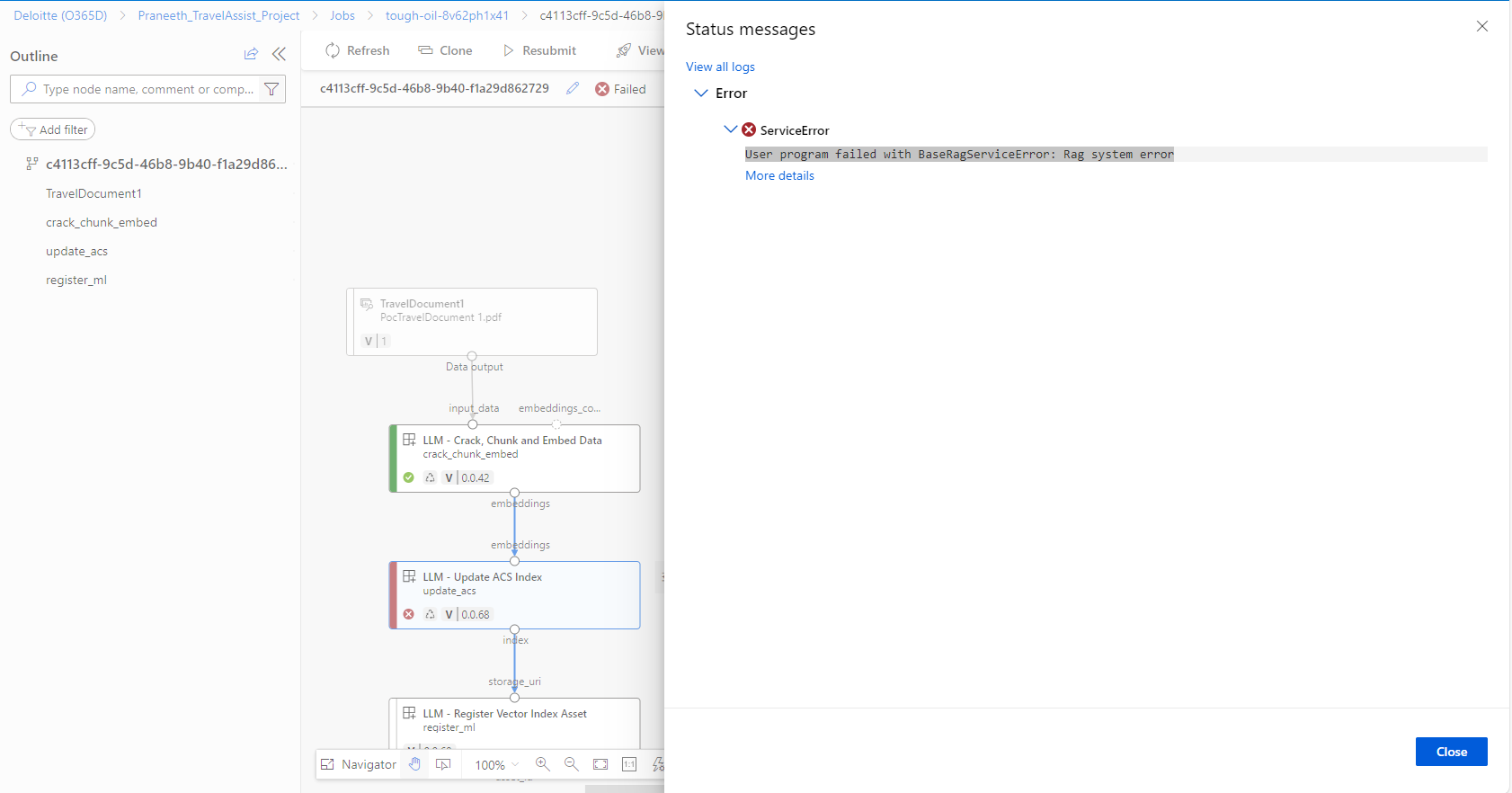
Task: Close Status messages panel with X
Action: pyautogui.click(x=1482, y=26)
